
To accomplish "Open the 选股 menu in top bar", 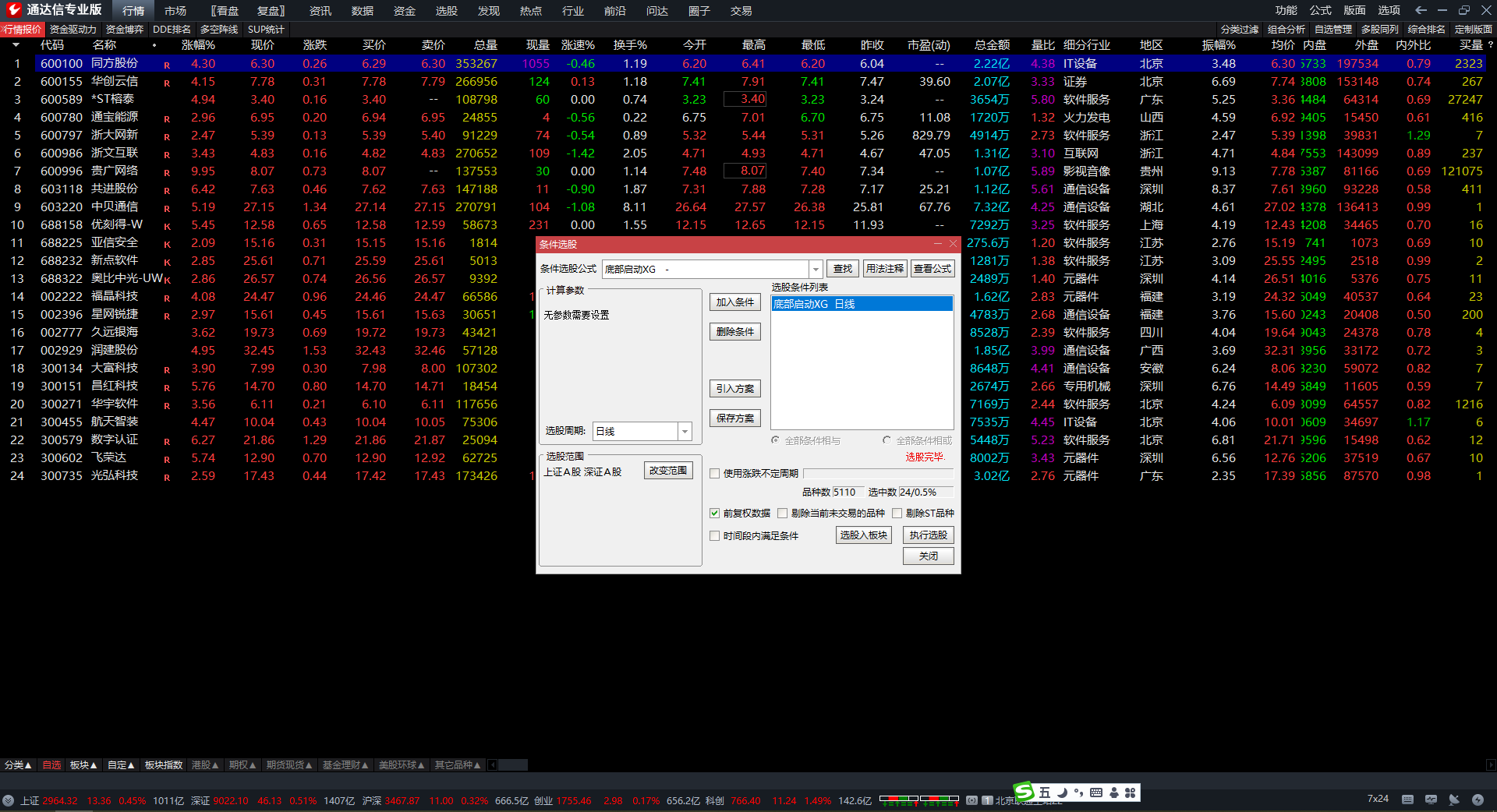I will tap(446, 11).
